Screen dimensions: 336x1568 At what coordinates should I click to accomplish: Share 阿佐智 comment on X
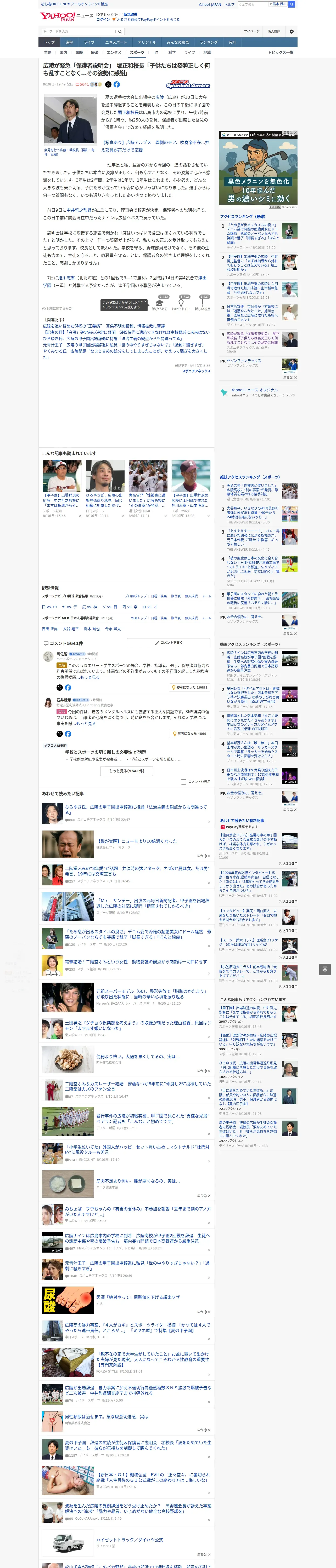(60, 688)
